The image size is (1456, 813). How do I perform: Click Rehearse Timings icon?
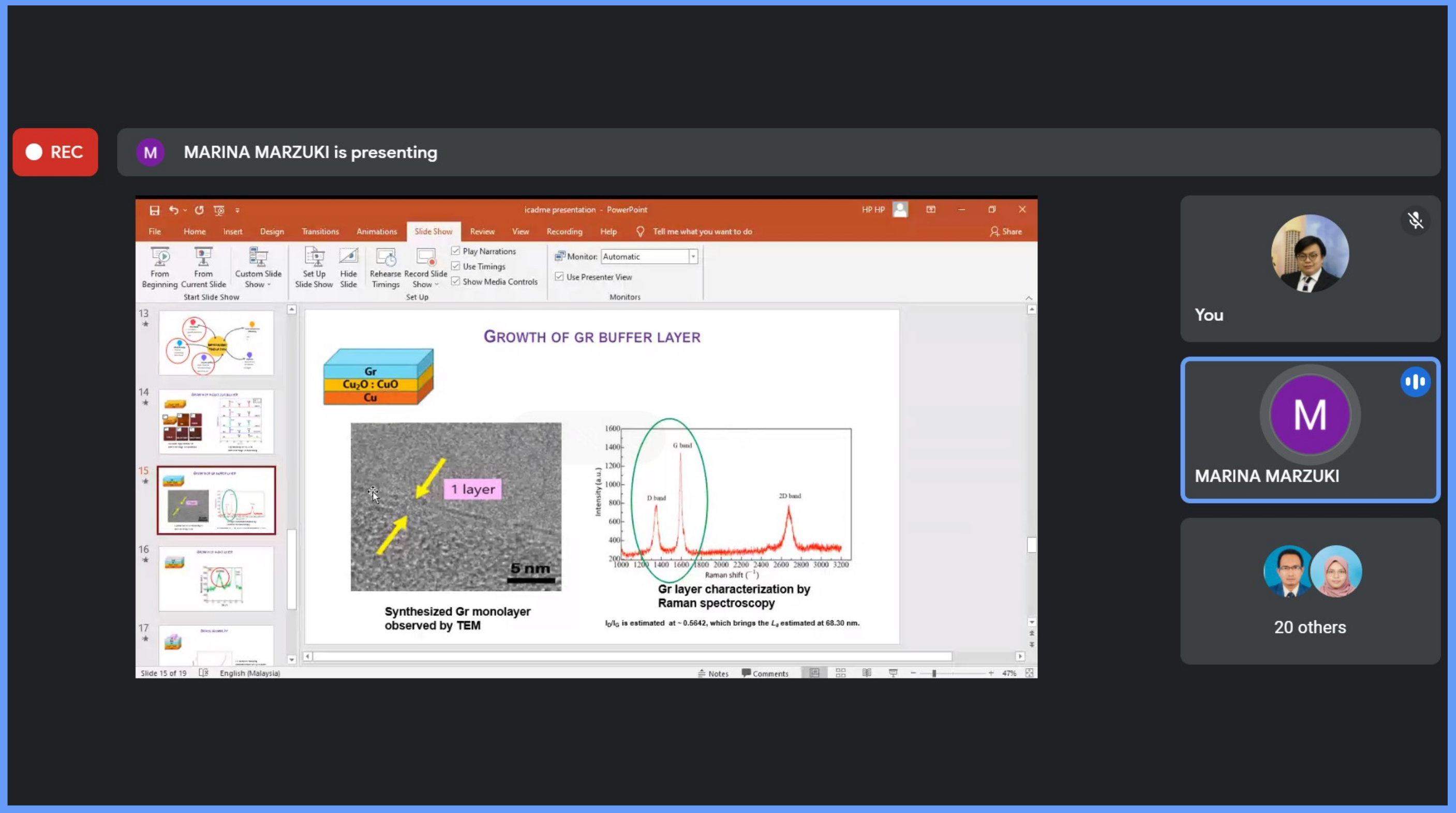coord(385,258)
